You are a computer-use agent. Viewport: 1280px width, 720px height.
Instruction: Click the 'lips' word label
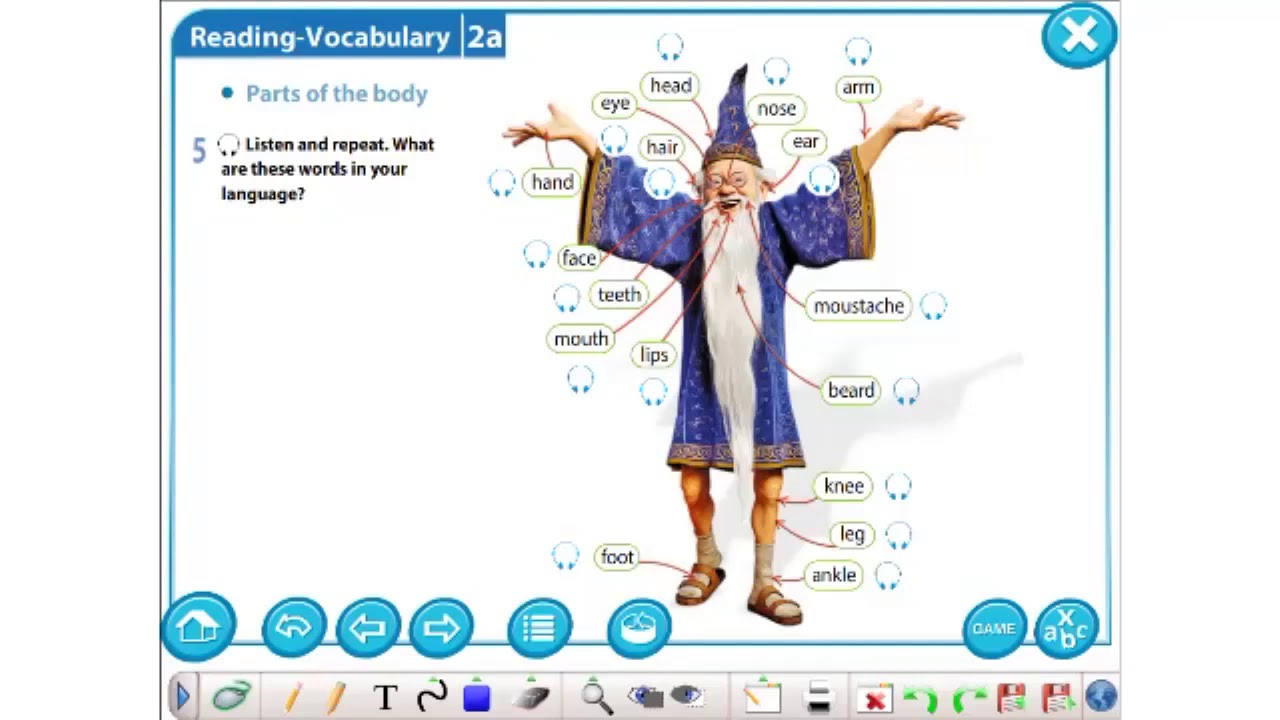[654, 355]
